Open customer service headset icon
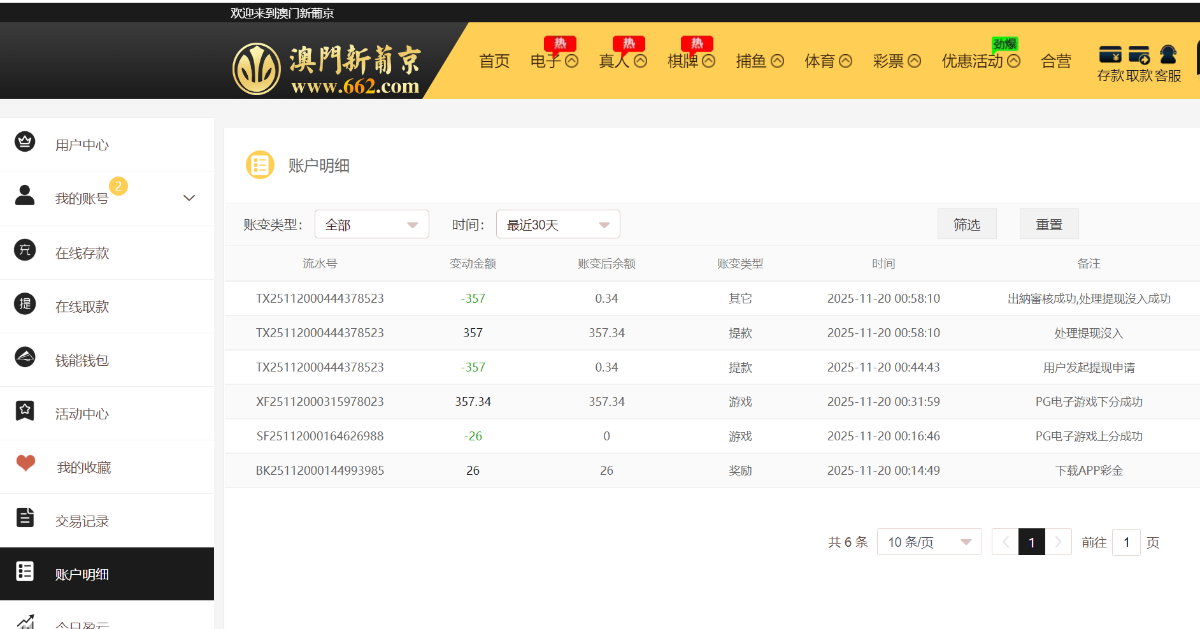This screenshot has width=1200, height=629. pos(1168,55)
